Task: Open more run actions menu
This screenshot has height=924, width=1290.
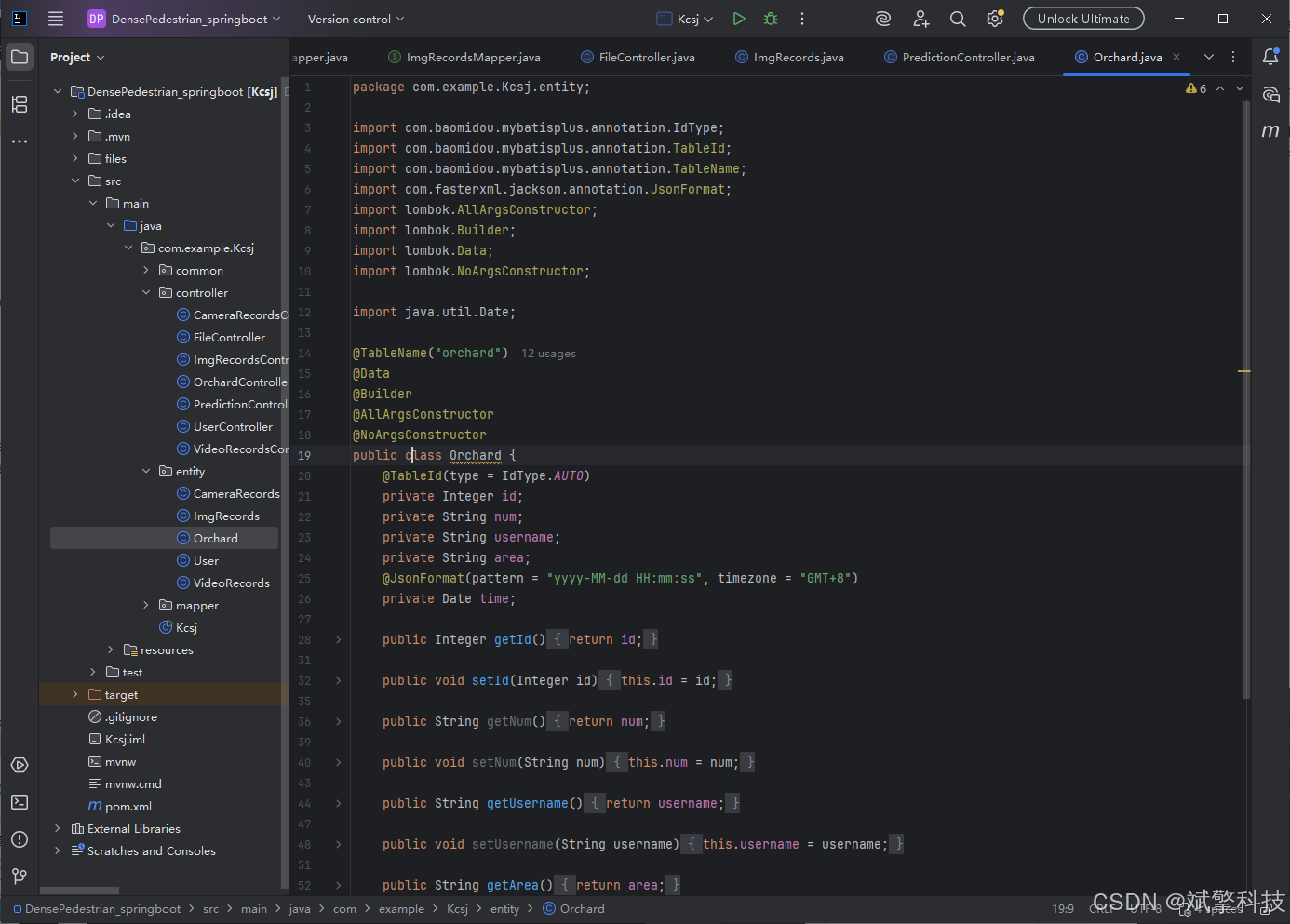Action: [x=802, y=19]
